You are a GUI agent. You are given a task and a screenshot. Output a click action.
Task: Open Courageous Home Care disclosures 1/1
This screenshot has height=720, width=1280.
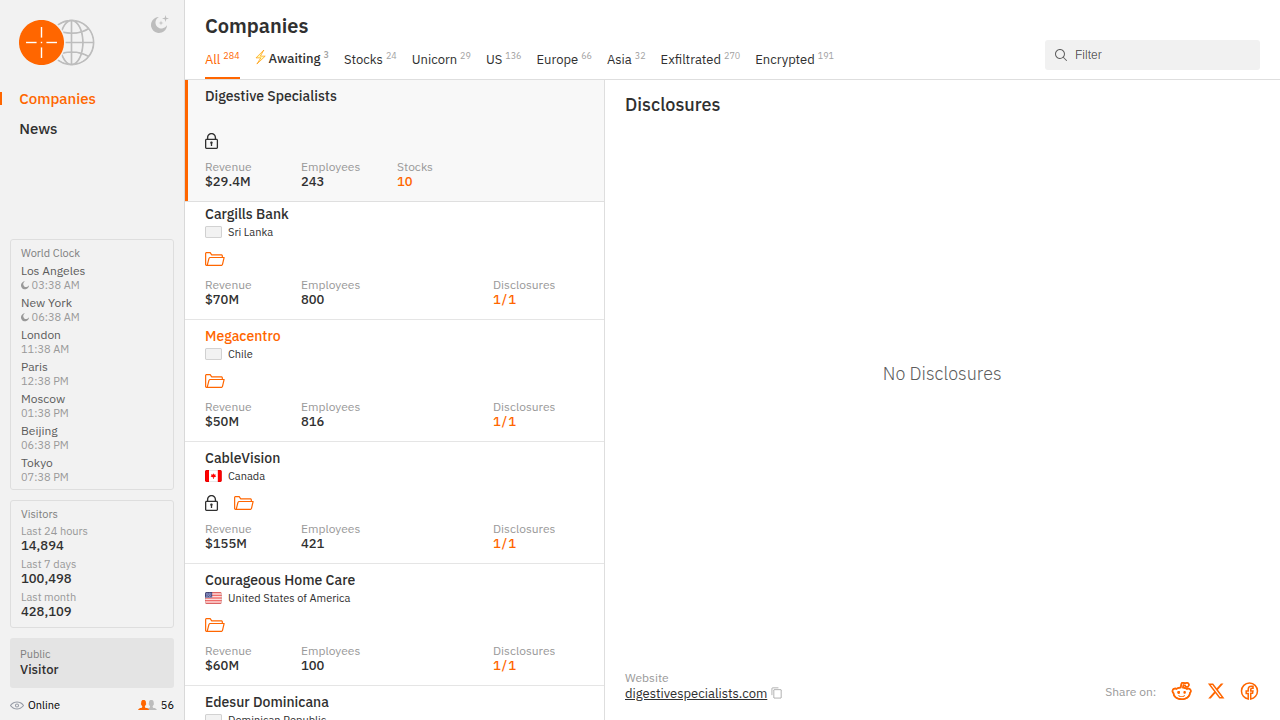coord(504,666)
